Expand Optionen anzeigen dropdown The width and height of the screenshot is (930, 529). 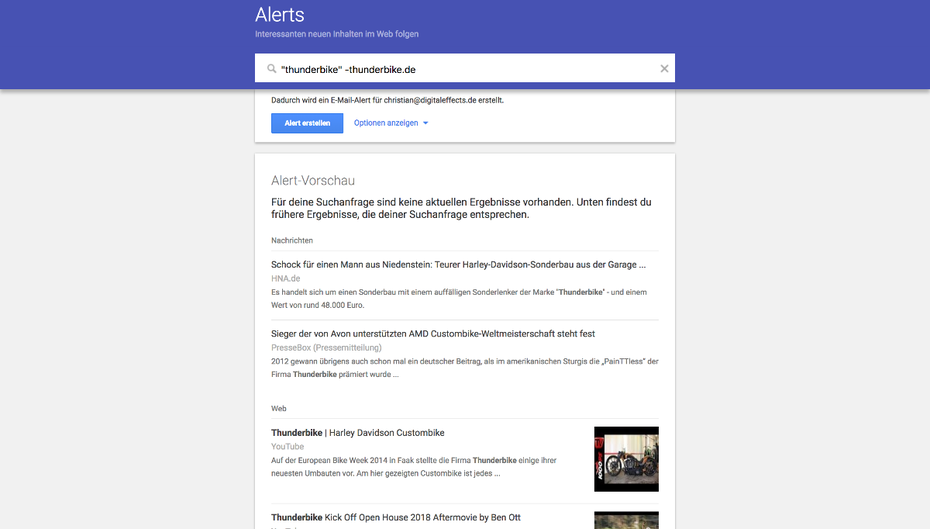[x=391, y=123]
